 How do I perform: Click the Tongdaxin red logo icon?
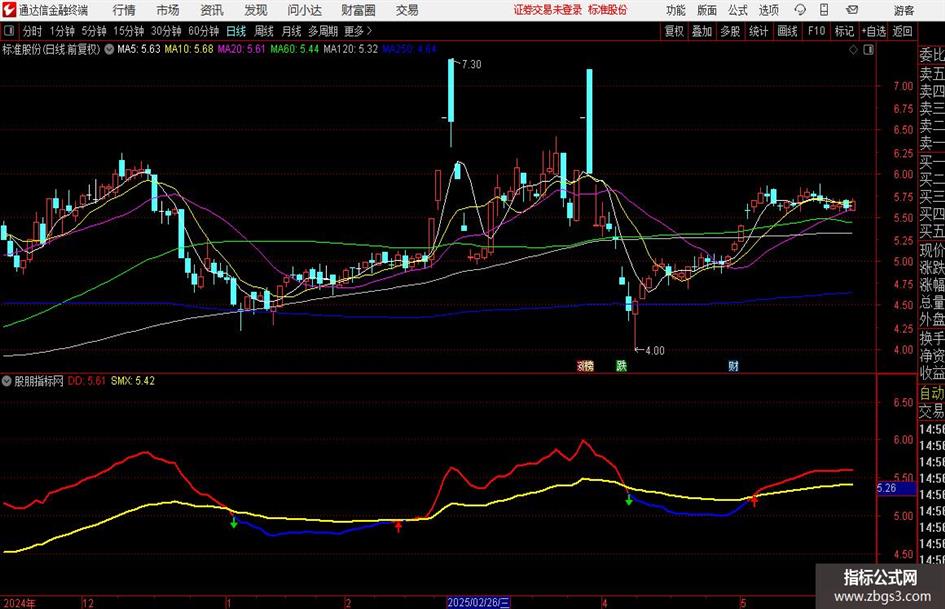click(x=8, y=10)
